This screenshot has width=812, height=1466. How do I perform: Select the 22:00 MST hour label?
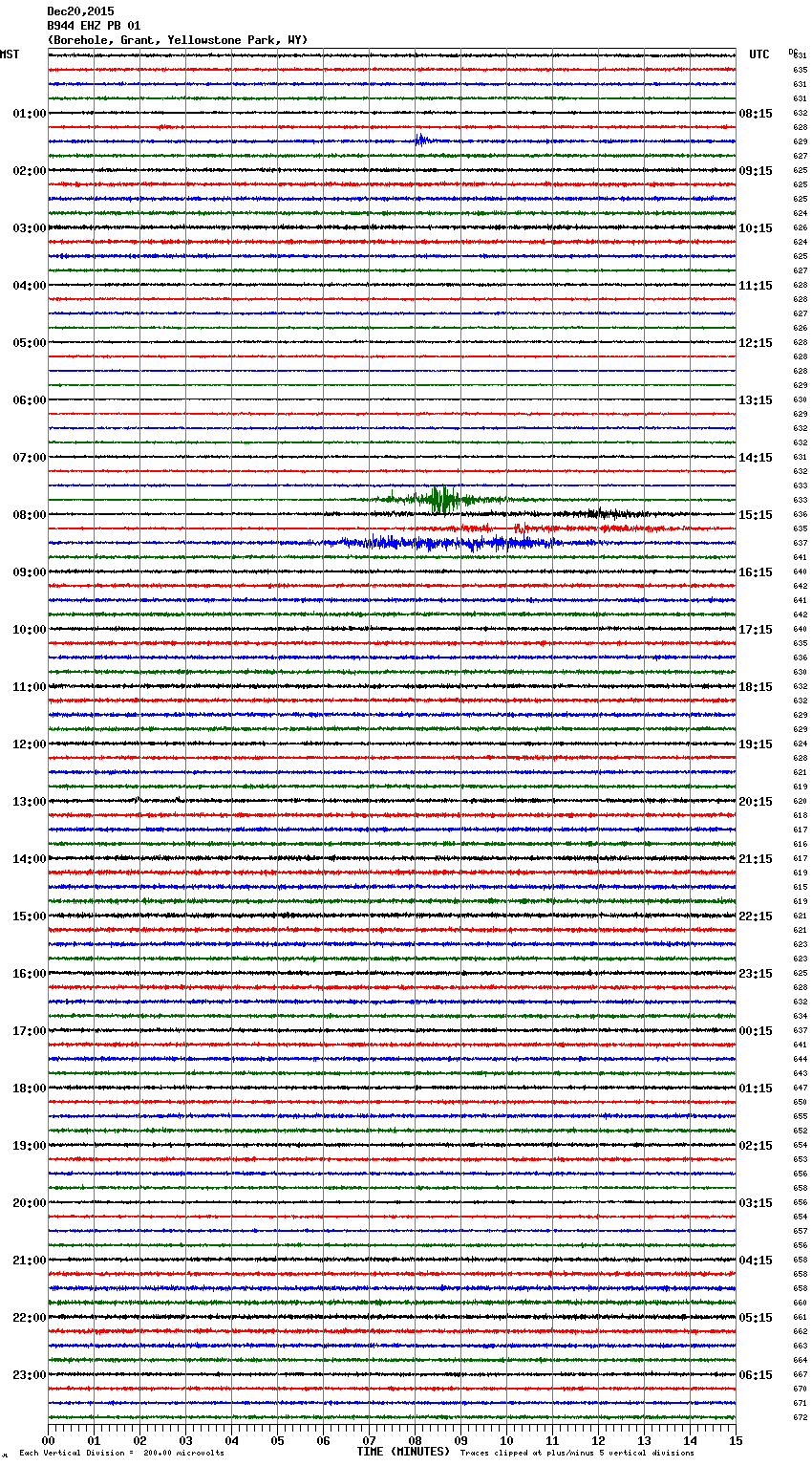tap(30, 1318)
